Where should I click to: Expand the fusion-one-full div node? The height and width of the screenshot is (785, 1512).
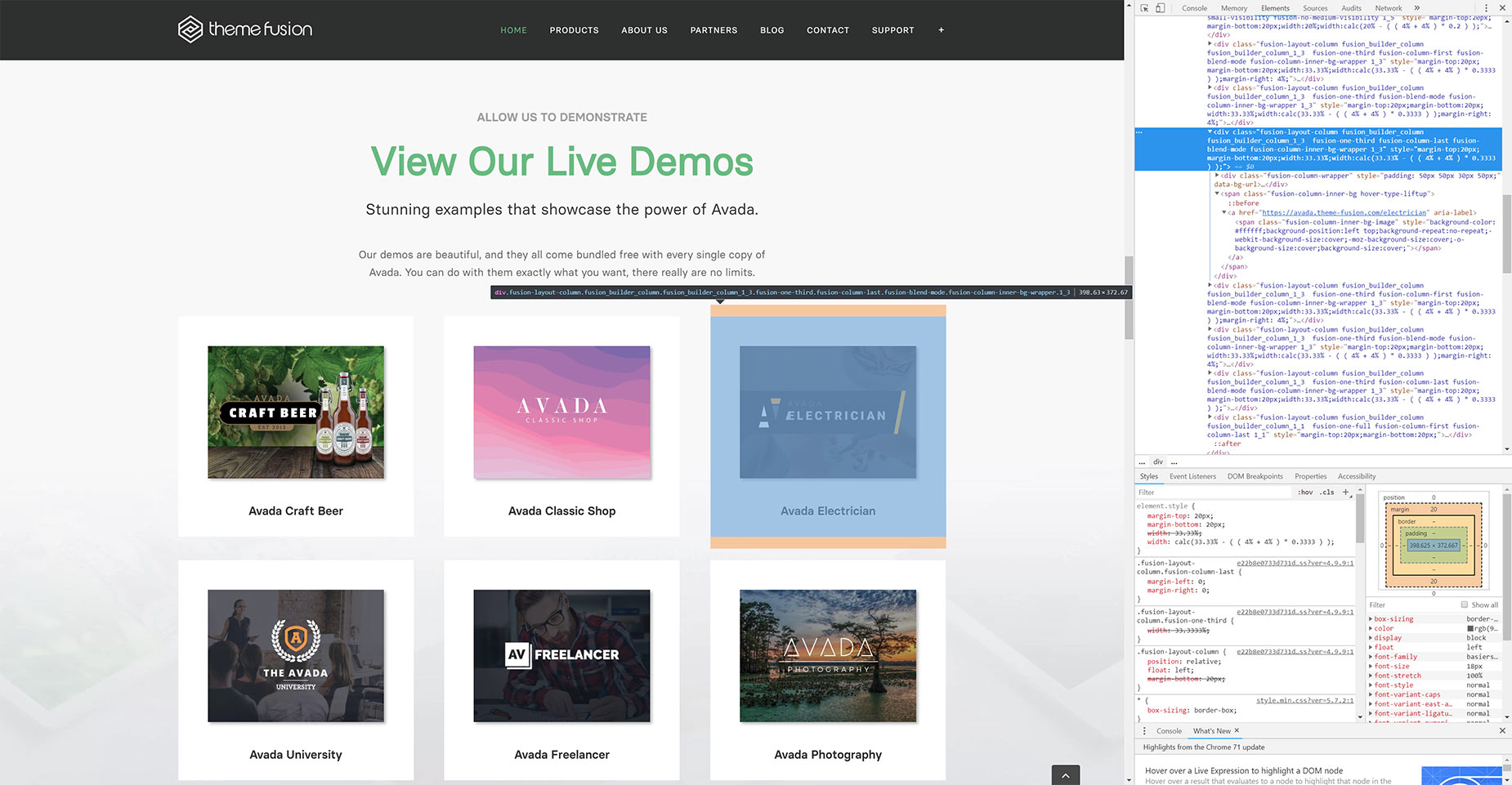tap(1210, 417)
